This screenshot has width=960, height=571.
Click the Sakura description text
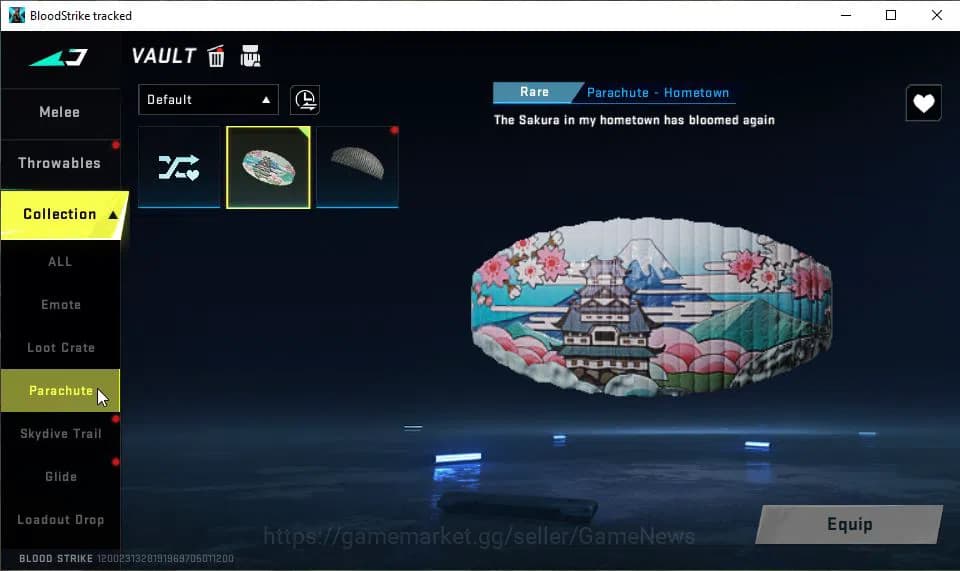[634, 120]
